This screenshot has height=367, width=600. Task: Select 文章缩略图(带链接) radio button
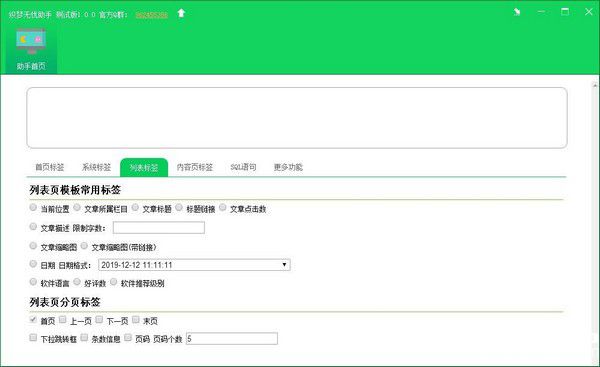(84, 246)
